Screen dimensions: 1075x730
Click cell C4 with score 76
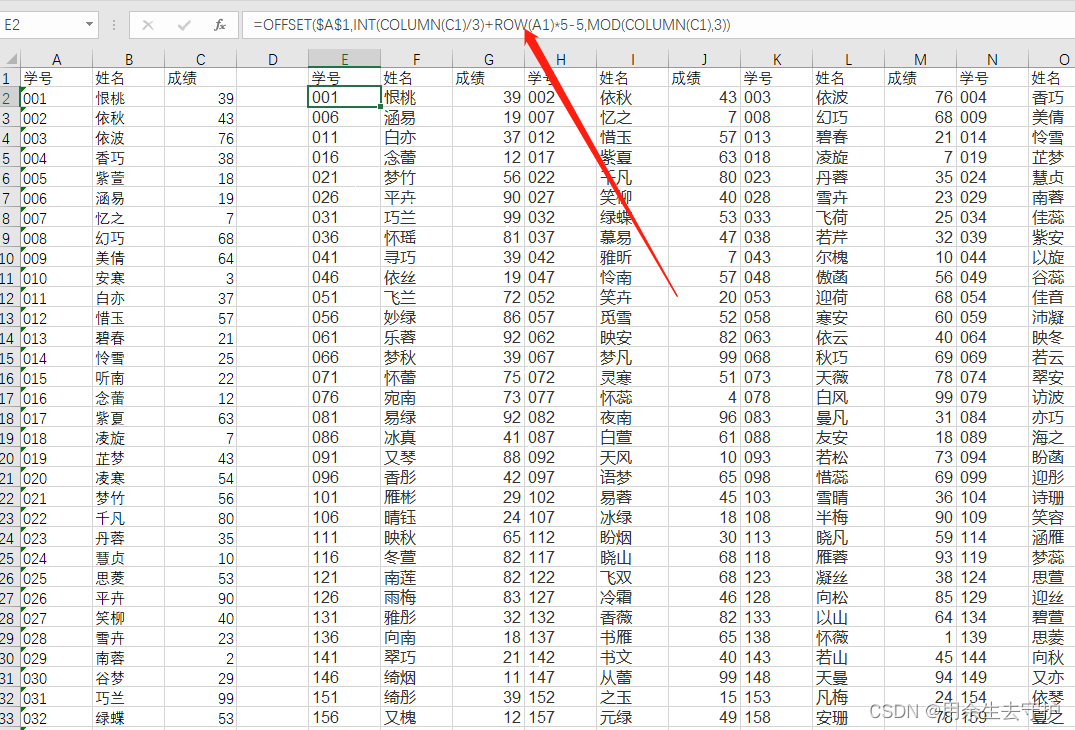200,138
